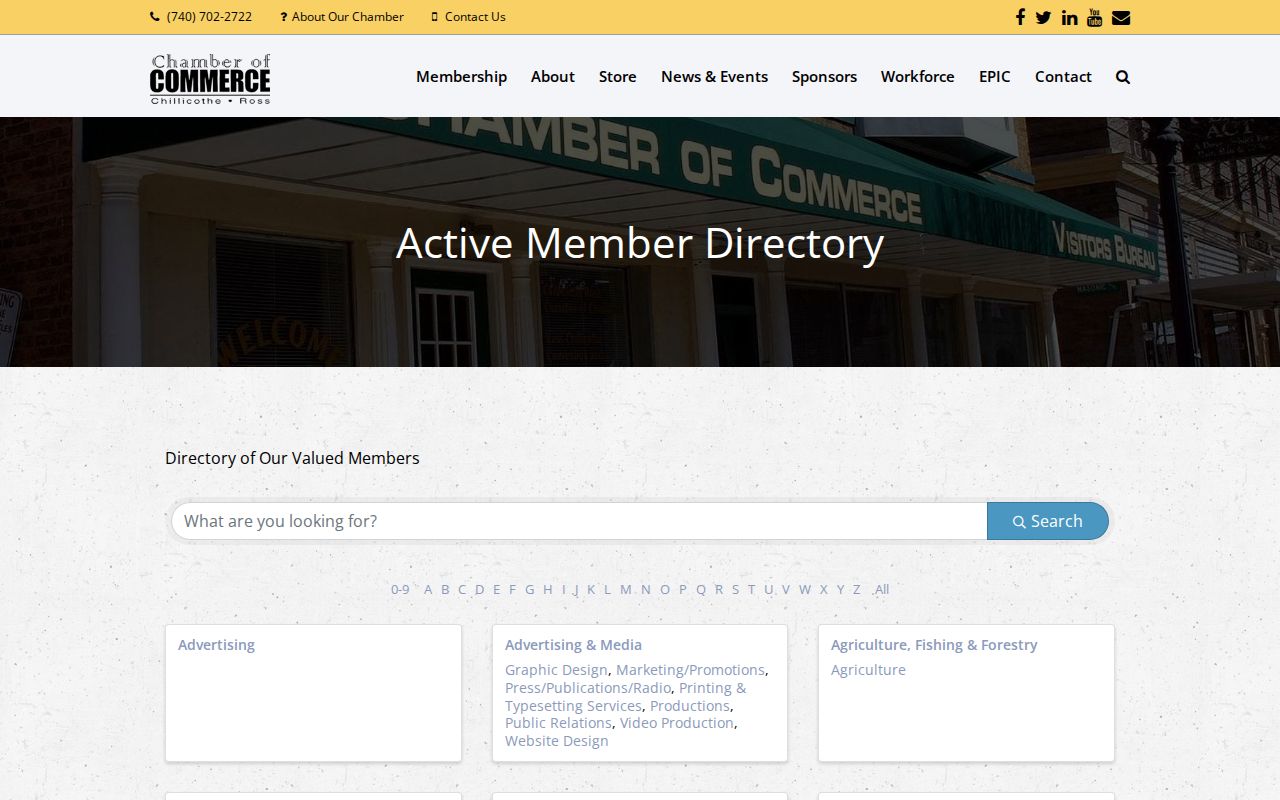
Task: Open the News & Events menu
Action: click(714, 77)
